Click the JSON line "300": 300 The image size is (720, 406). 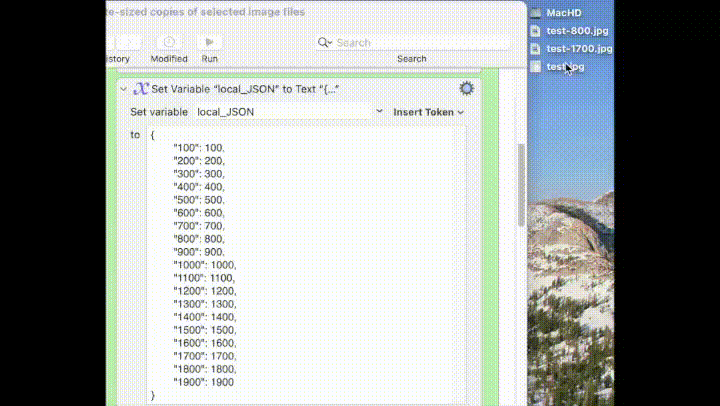199,174
